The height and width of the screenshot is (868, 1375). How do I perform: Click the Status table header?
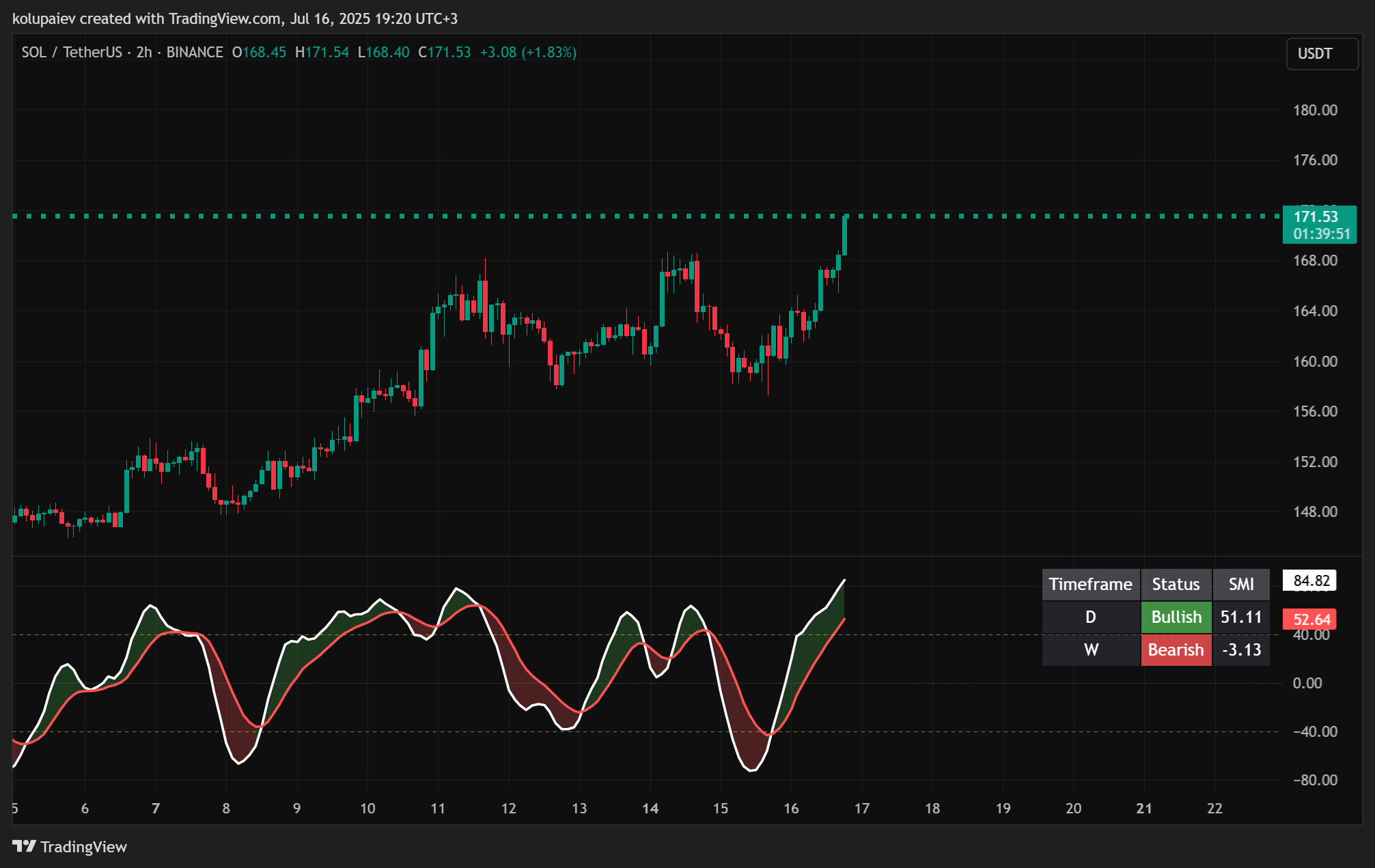coord(1176,584)
